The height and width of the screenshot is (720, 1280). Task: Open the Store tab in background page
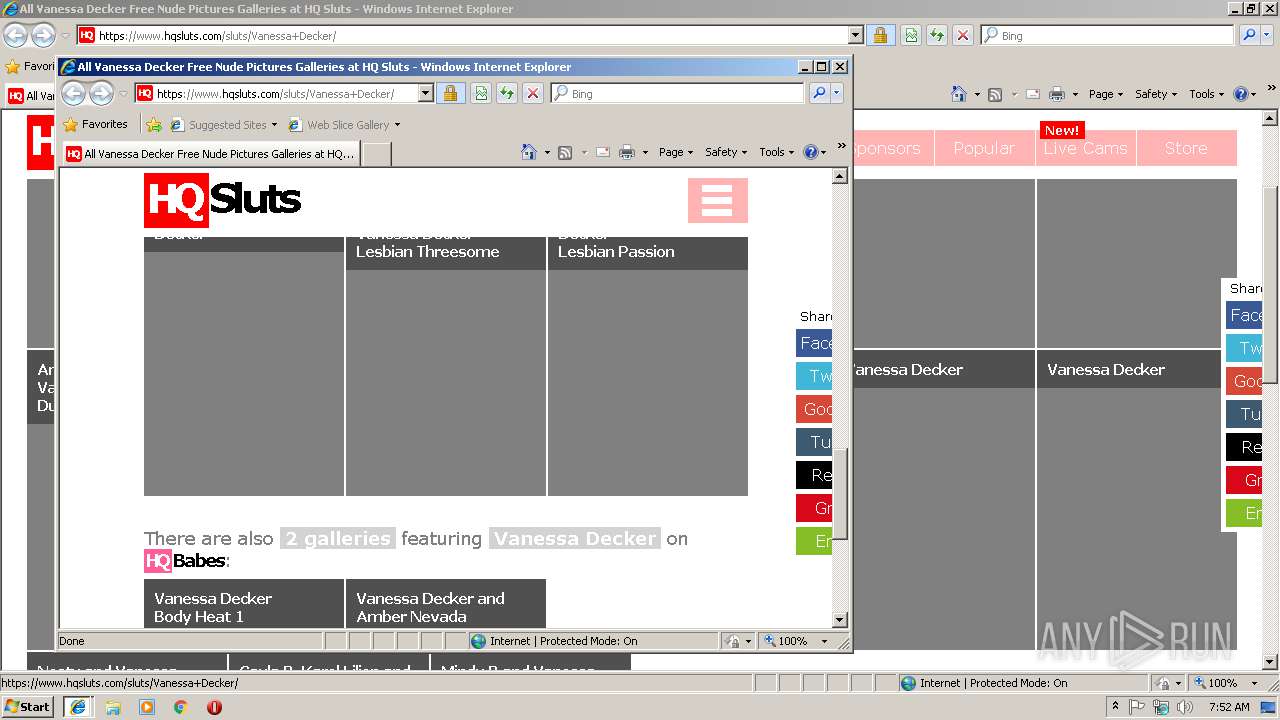(1186, 148)
